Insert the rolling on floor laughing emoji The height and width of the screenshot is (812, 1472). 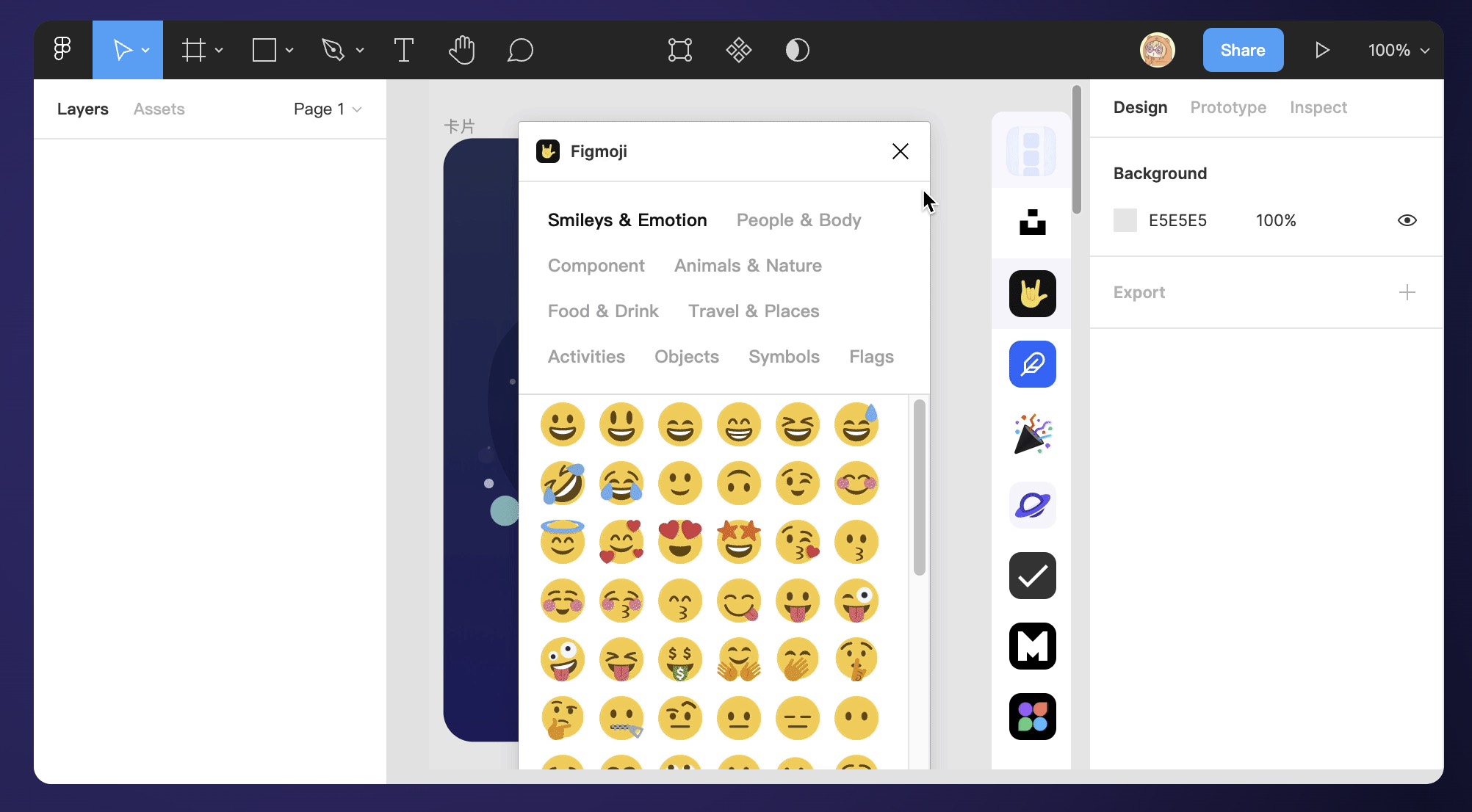[563, 483]
